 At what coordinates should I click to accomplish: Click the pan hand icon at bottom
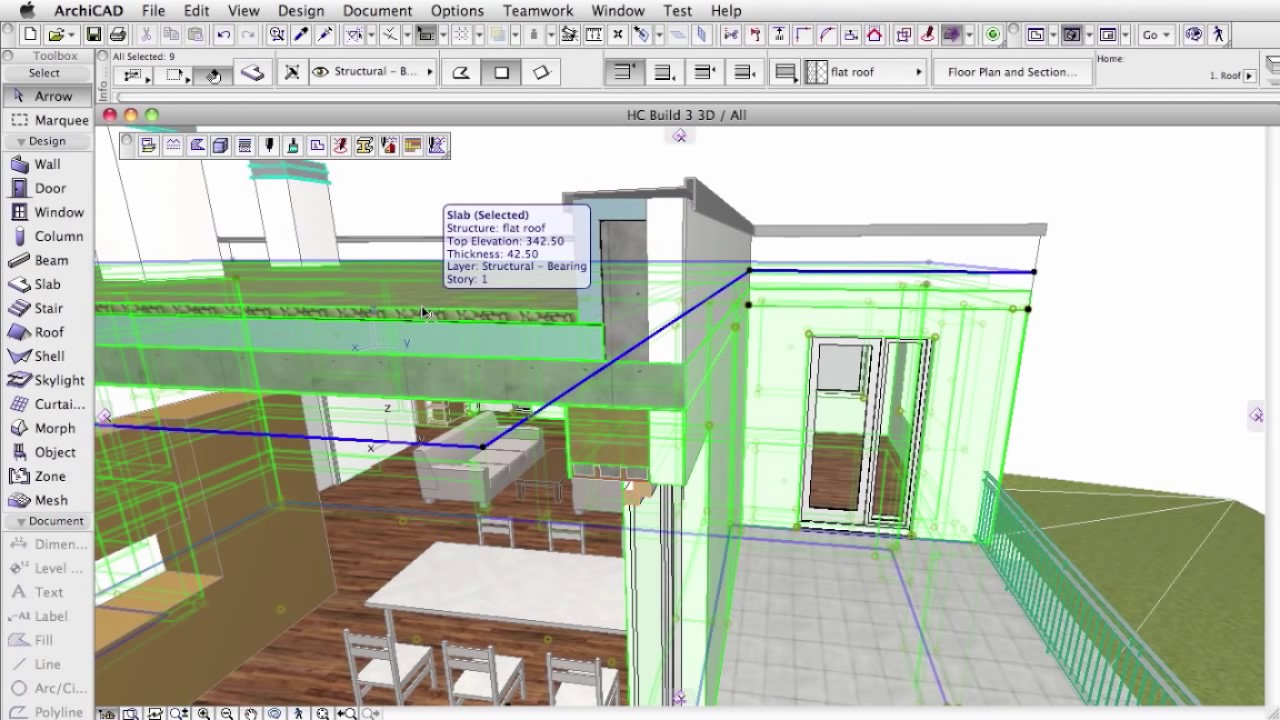(251, 713)
